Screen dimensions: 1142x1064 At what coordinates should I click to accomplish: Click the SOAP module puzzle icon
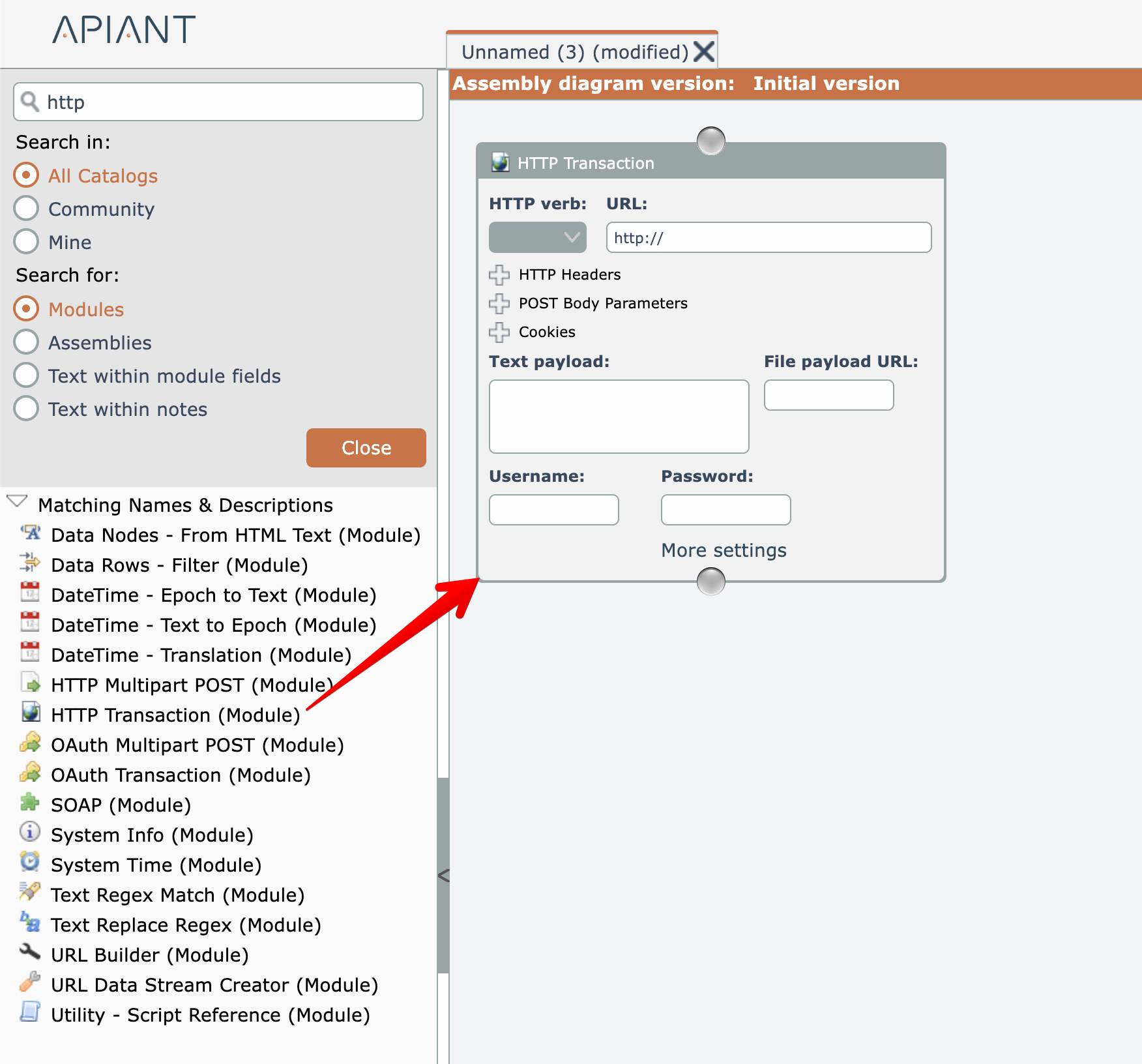click(x=30, y=803)
